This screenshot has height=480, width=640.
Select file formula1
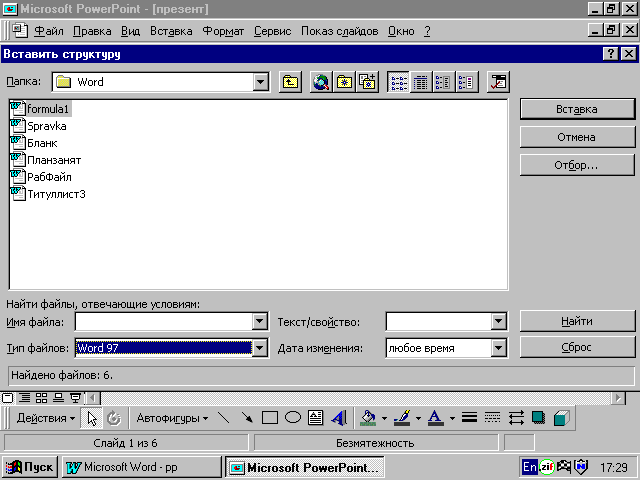[40, 109]
